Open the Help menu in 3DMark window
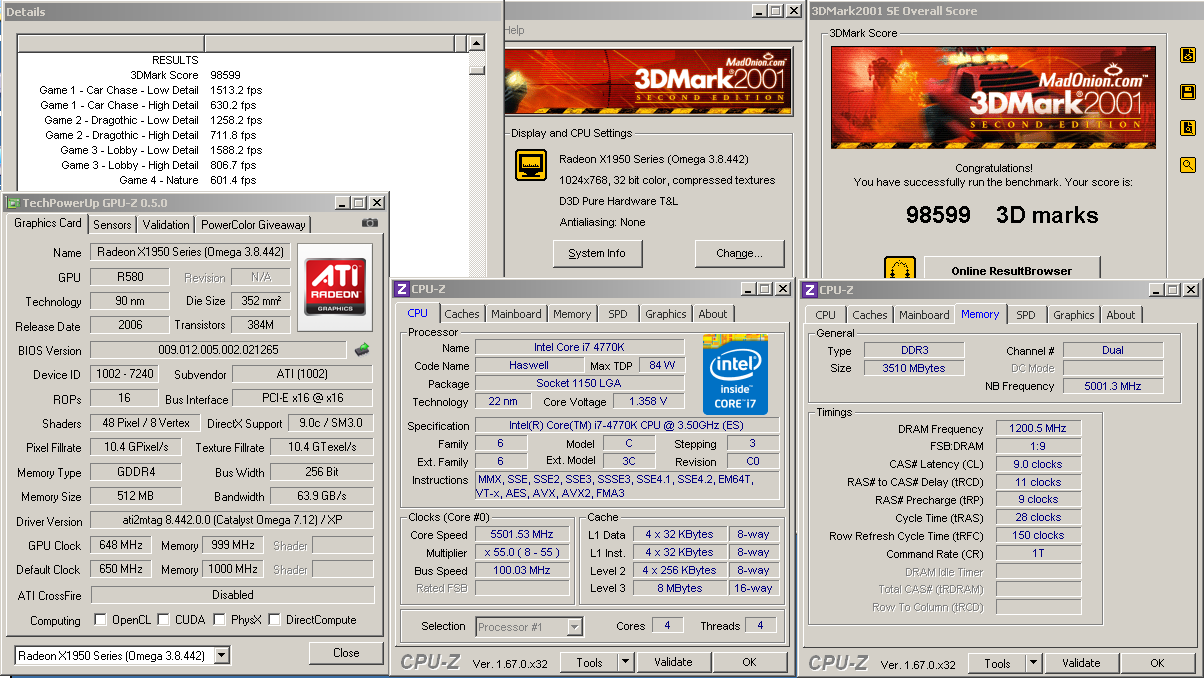This screenshot has height=678, width=1204. [x=514, y=31]
